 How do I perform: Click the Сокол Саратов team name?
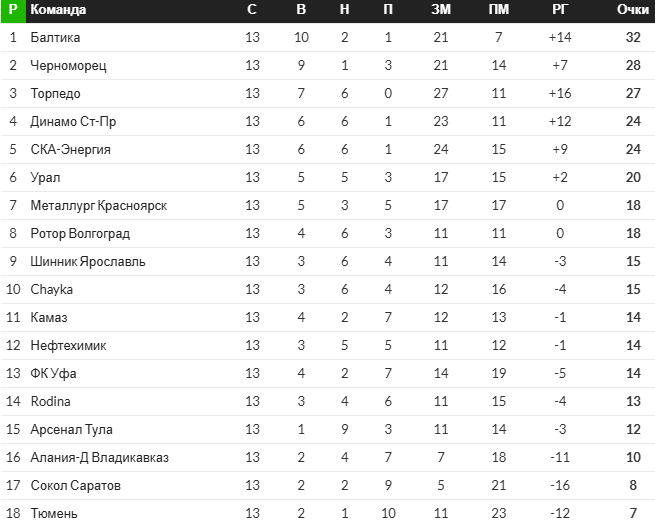pos(75,486)
